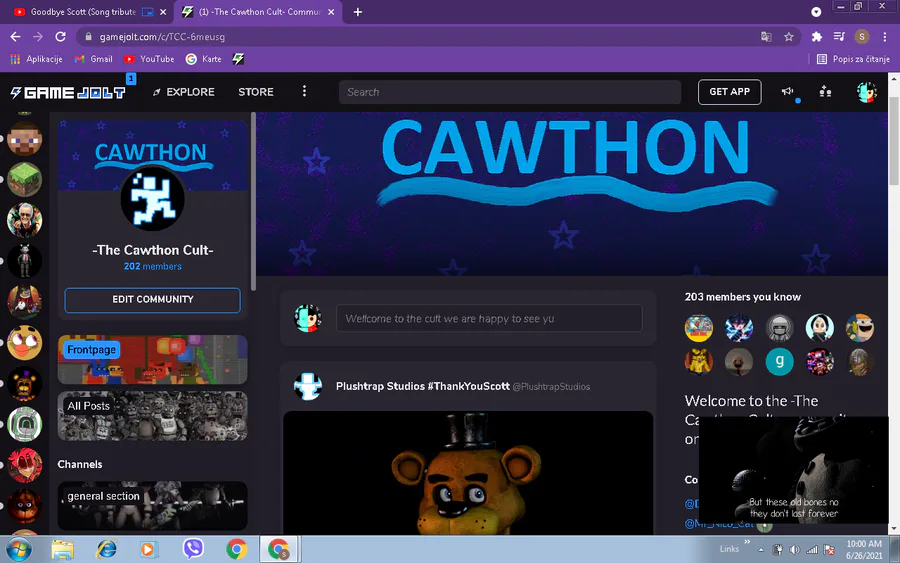Open the friends list icon

click(825, 92)
